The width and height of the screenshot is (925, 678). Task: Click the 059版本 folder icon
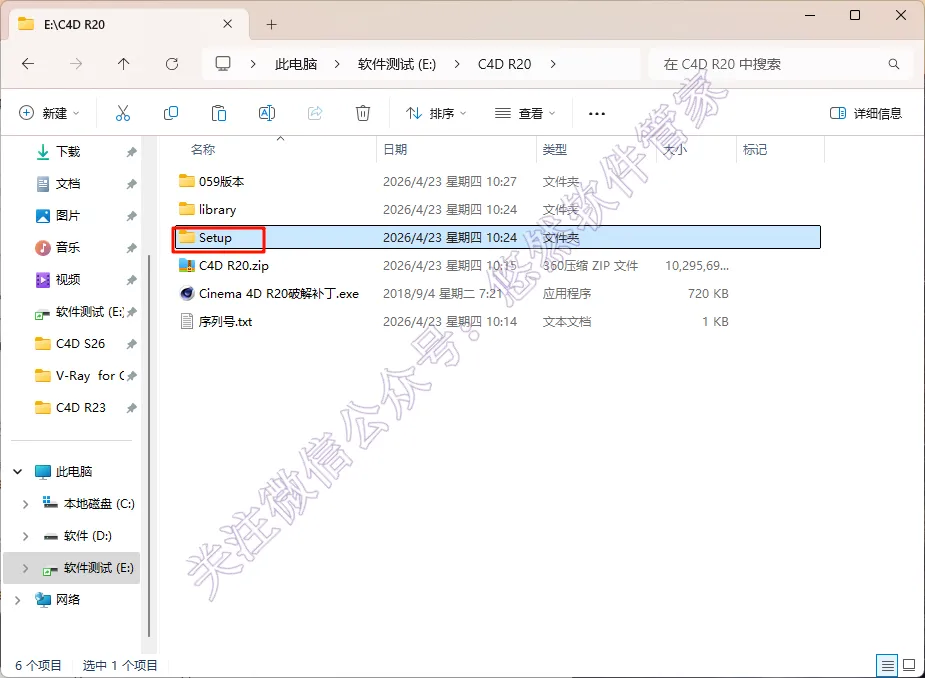(186, 181)
